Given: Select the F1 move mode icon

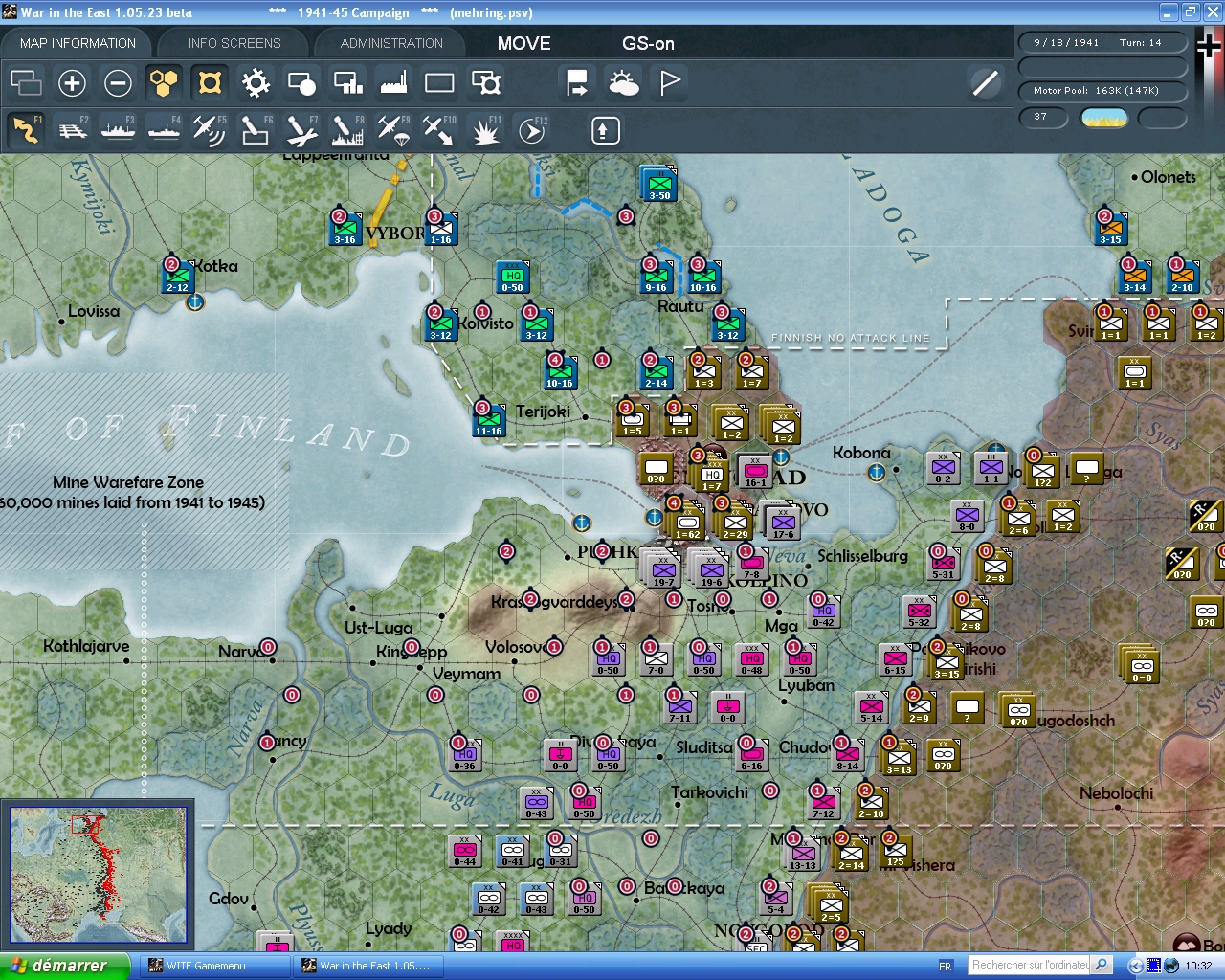Looking at the screenshot, I should click(x=26, y=130).
